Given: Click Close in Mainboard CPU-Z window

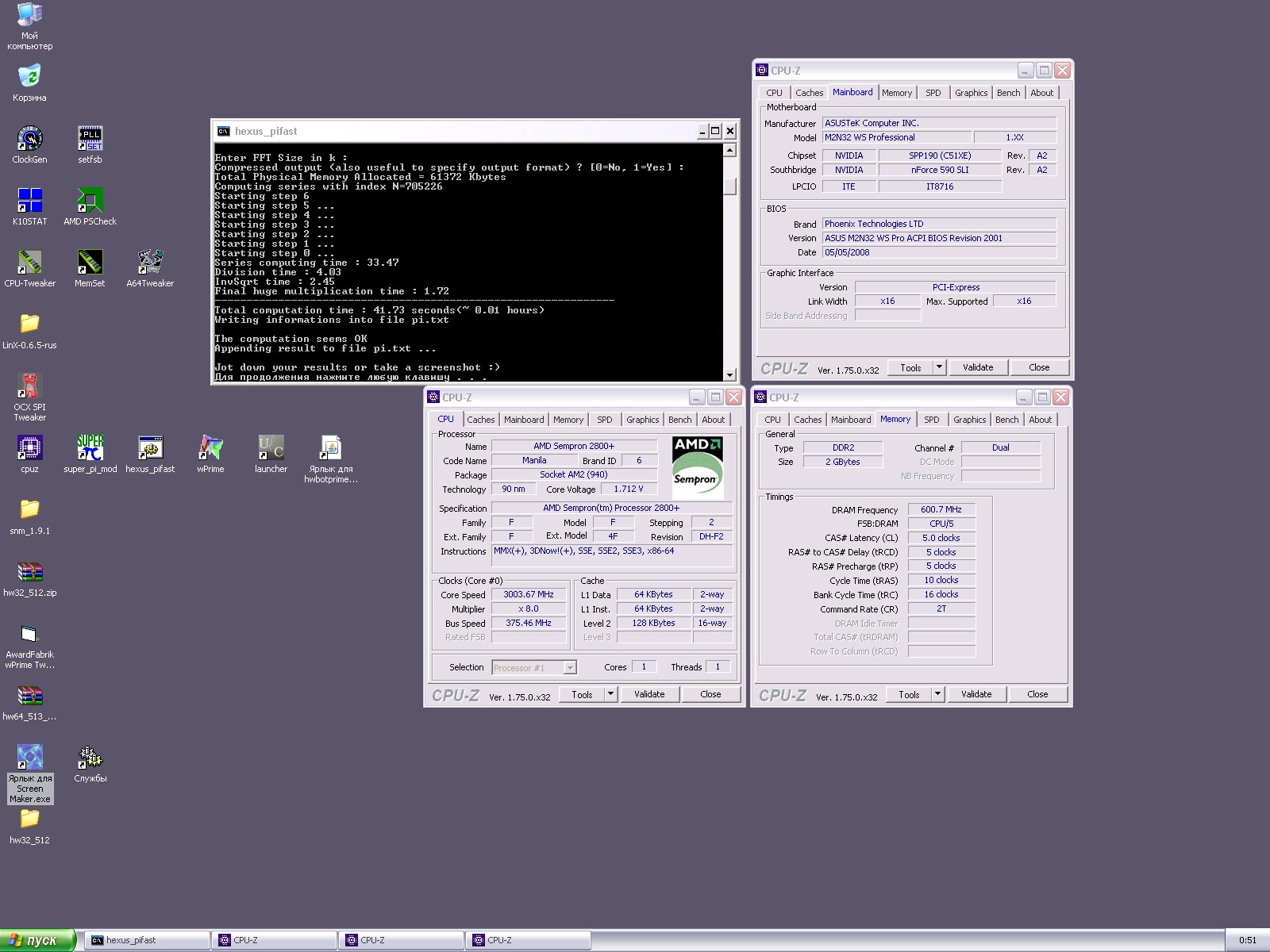Looking at the screenshot, I should (x=1039, y=367).
